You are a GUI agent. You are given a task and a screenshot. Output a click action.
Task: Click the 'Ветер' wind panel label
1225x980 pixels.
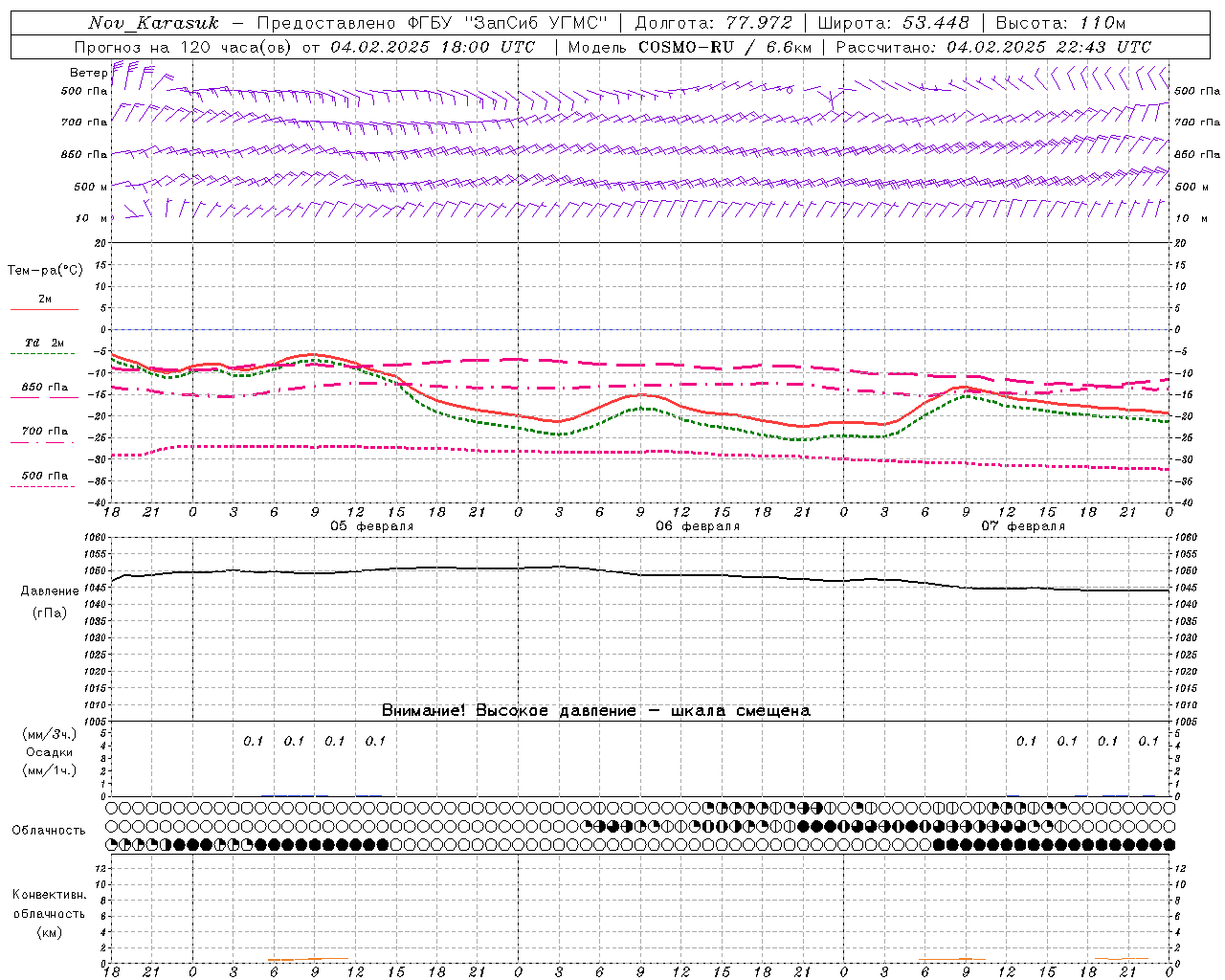tap(88, 73)
